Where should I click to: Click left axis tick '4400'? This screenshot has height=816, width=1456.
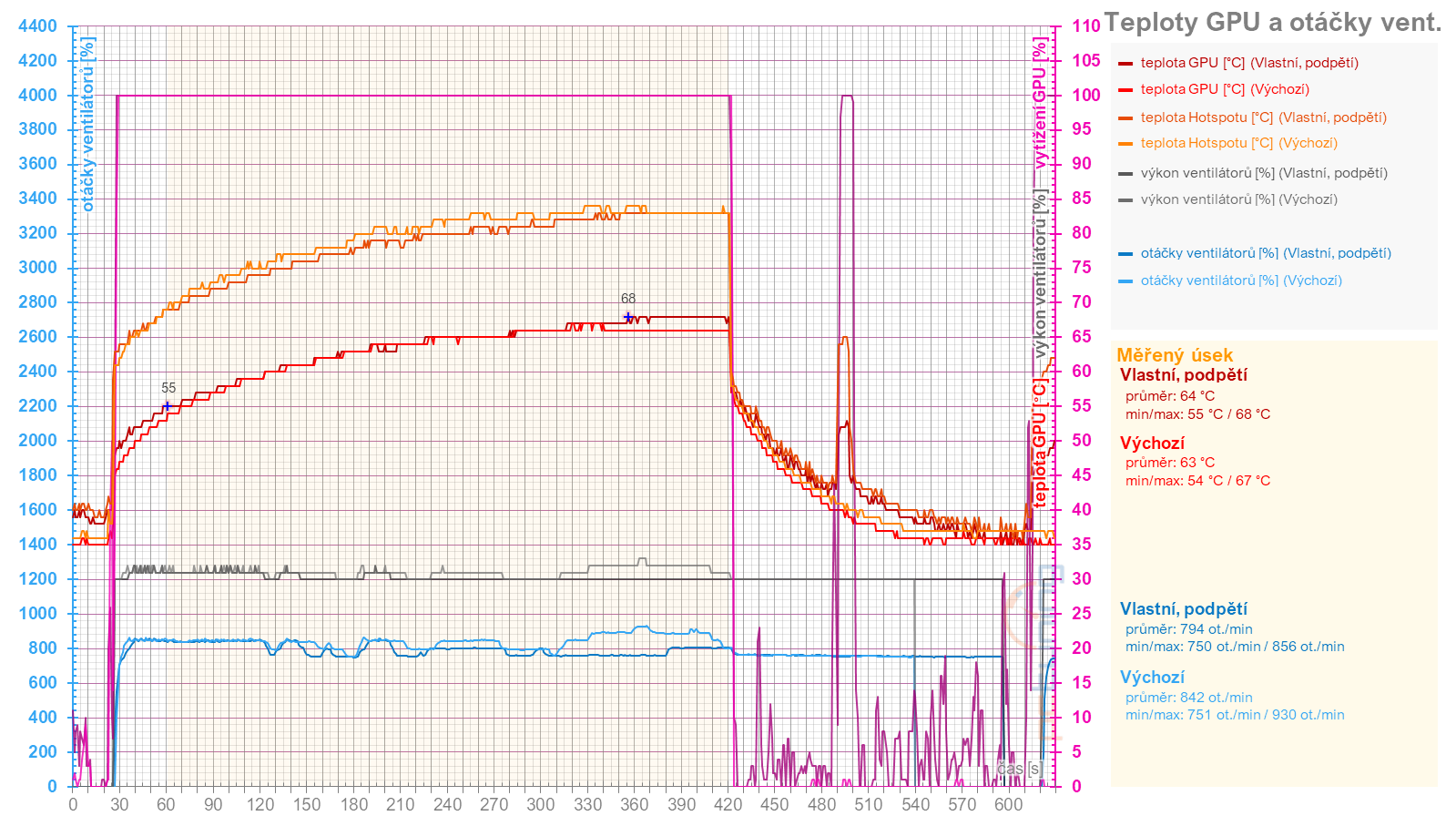pyautogui.click(x=37, y=26)
